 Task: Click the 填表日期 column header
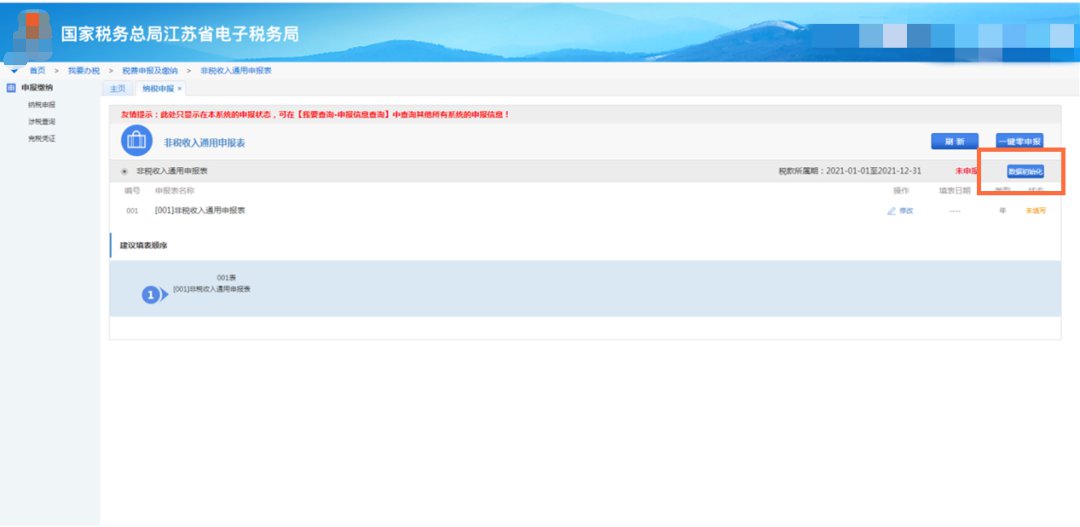tap(955, 191)
